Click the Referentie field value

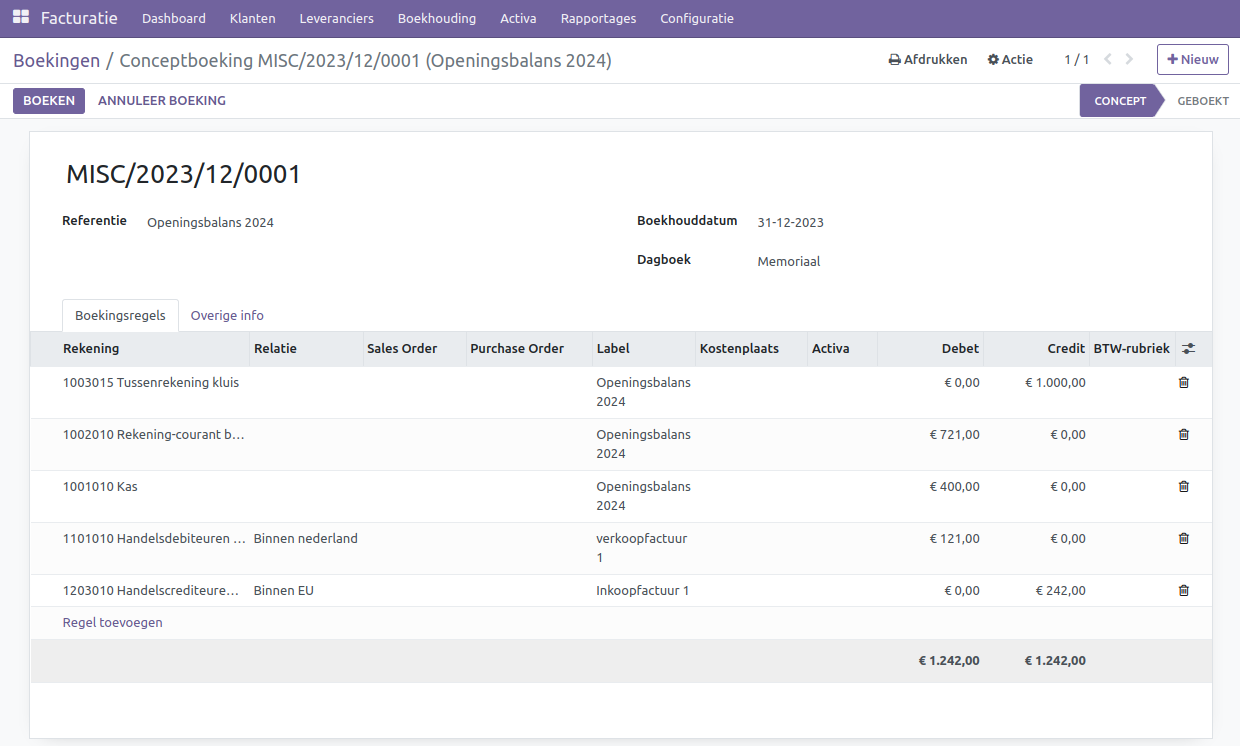point(210,223)
